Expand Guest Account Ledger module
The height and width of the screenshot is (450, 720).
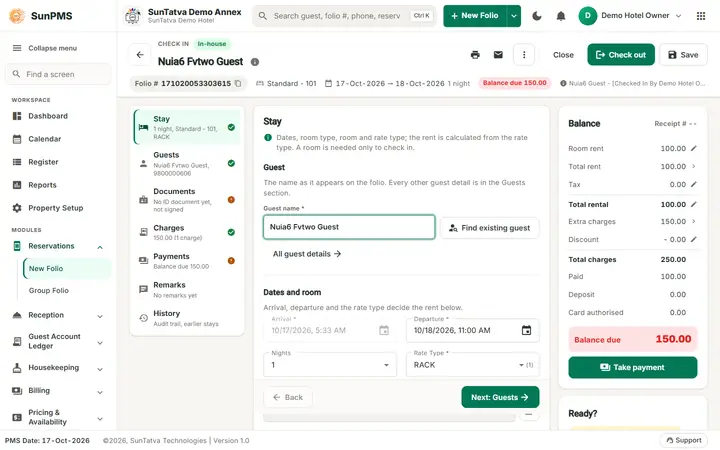coord(100,343)
